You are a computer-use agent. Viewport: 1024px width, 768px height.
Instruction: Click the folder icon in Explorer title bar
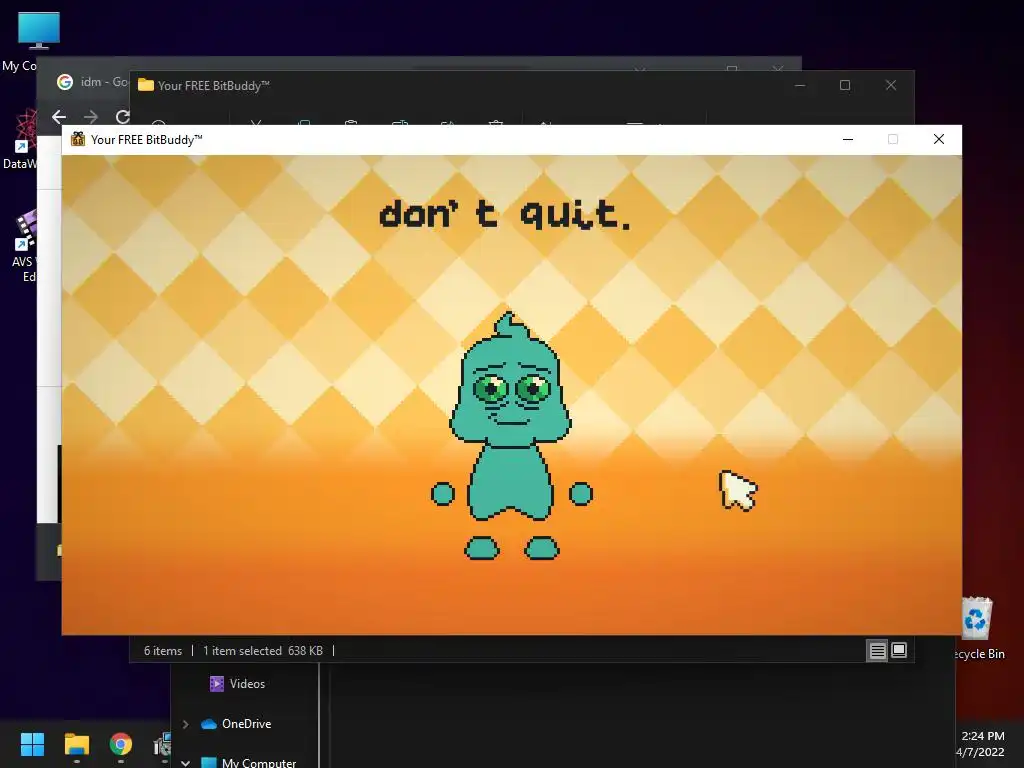coord(146,85)
